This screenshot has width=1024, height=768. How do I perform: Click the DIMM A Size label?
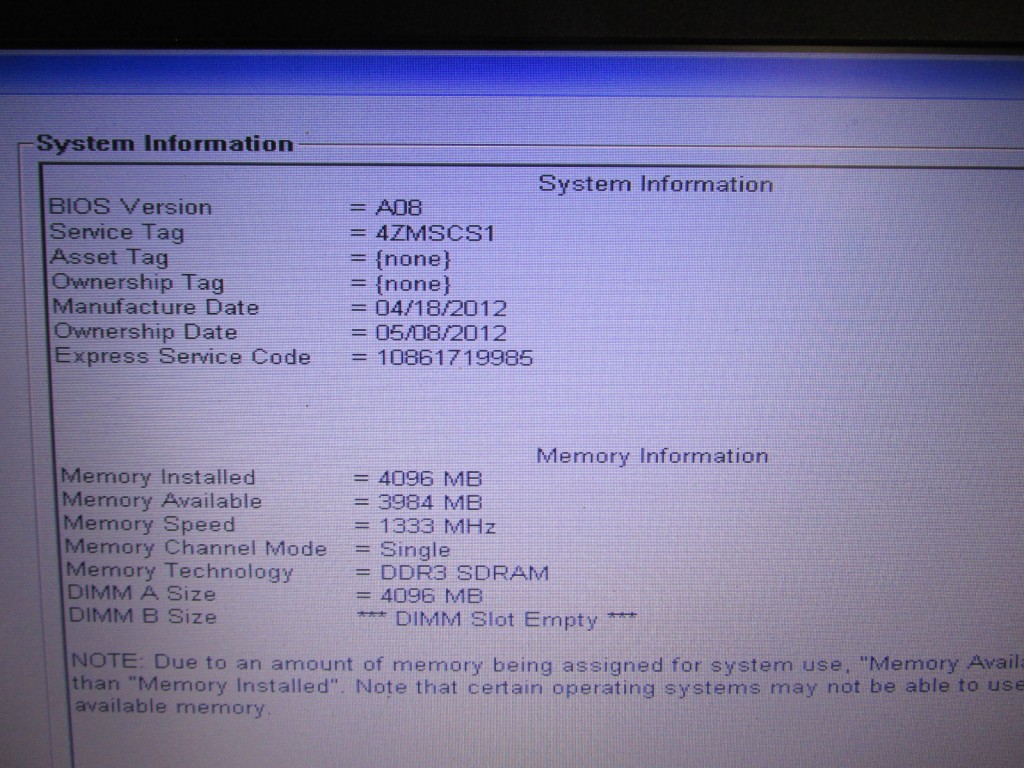coord(140,594)
